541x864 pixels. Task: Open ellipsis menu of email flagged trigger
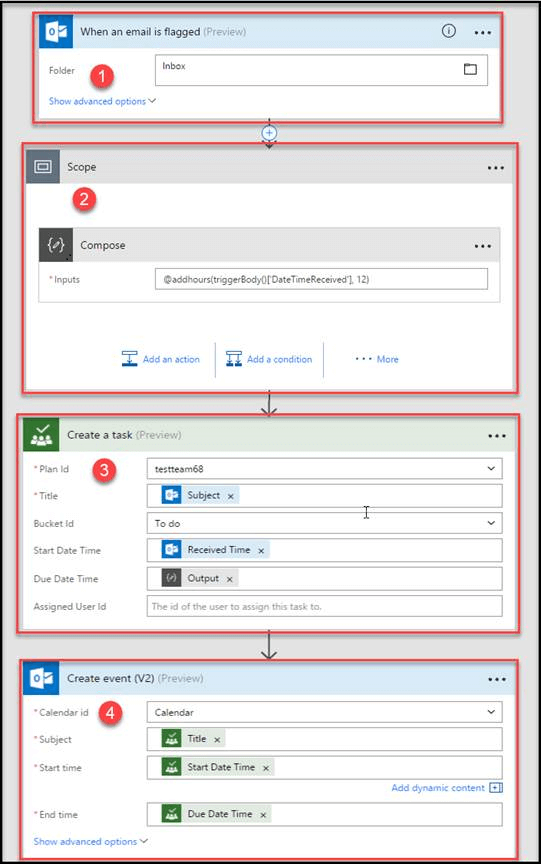(x=483, y=33)
